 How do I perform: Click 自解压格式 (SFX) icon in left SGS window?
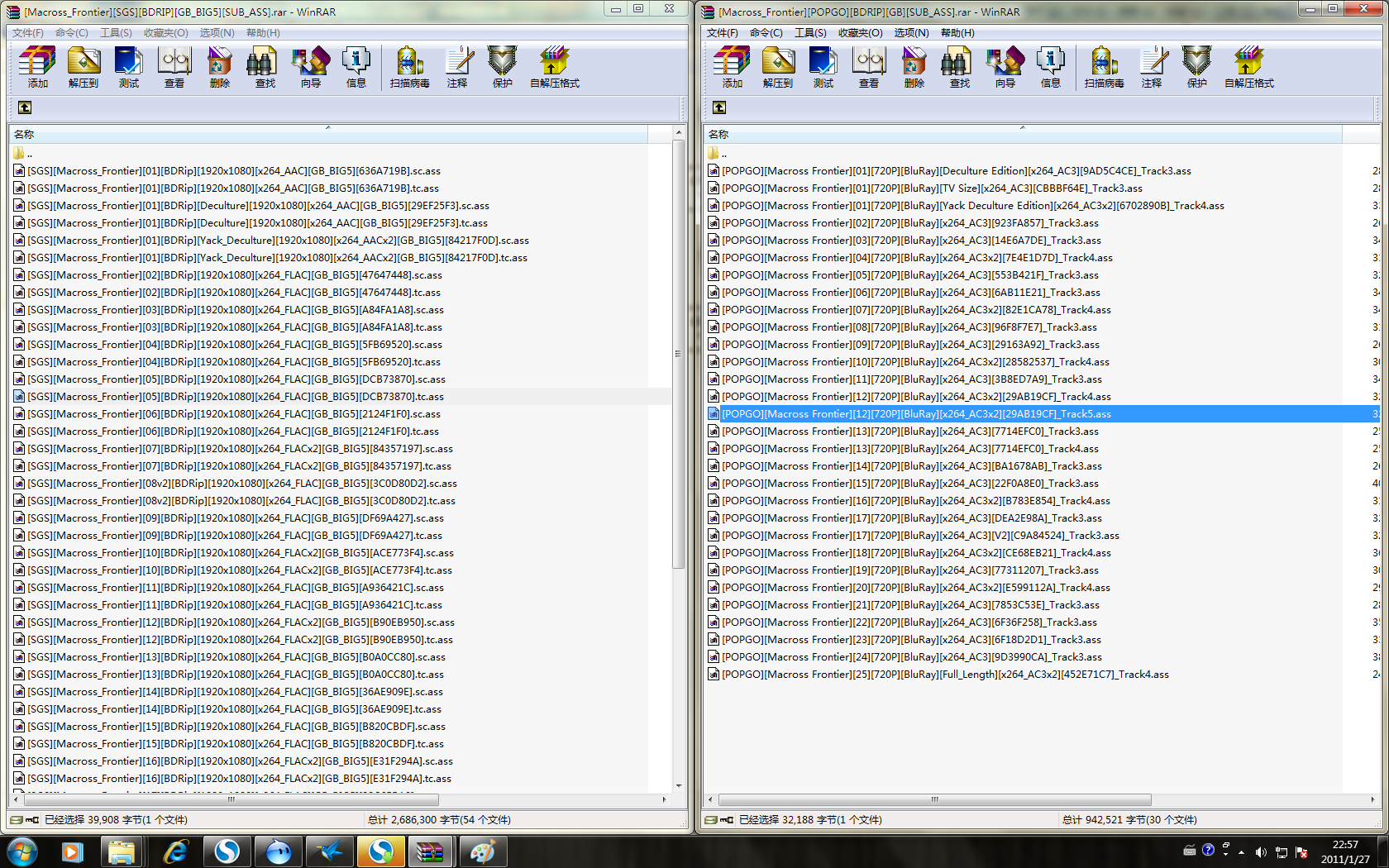coord(554,67)
